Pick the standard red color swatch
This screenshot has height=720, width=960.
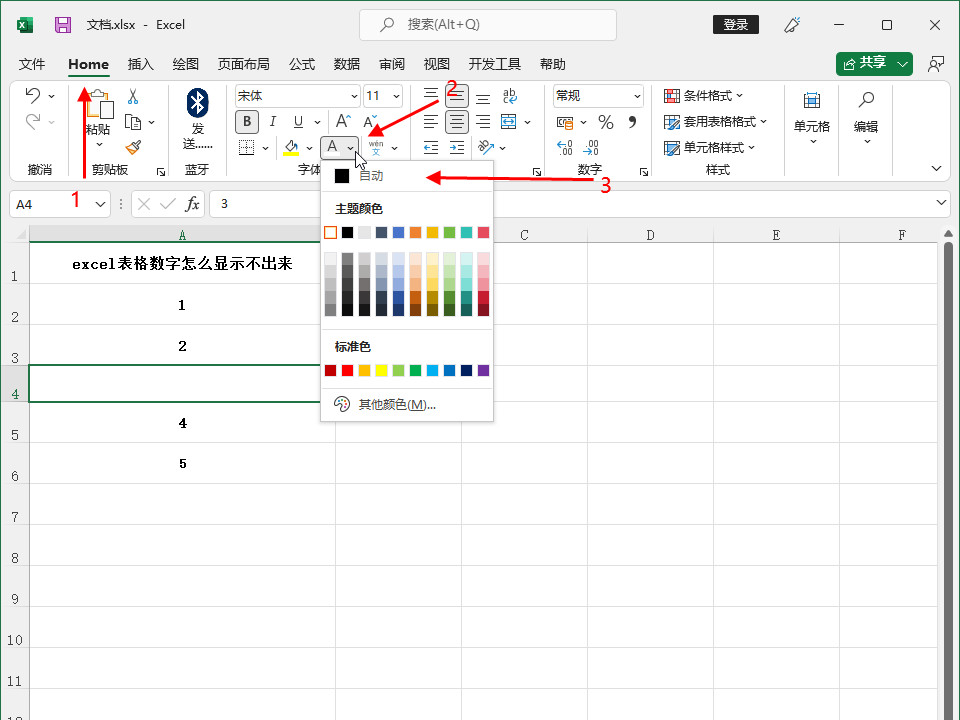click(347, 370)
